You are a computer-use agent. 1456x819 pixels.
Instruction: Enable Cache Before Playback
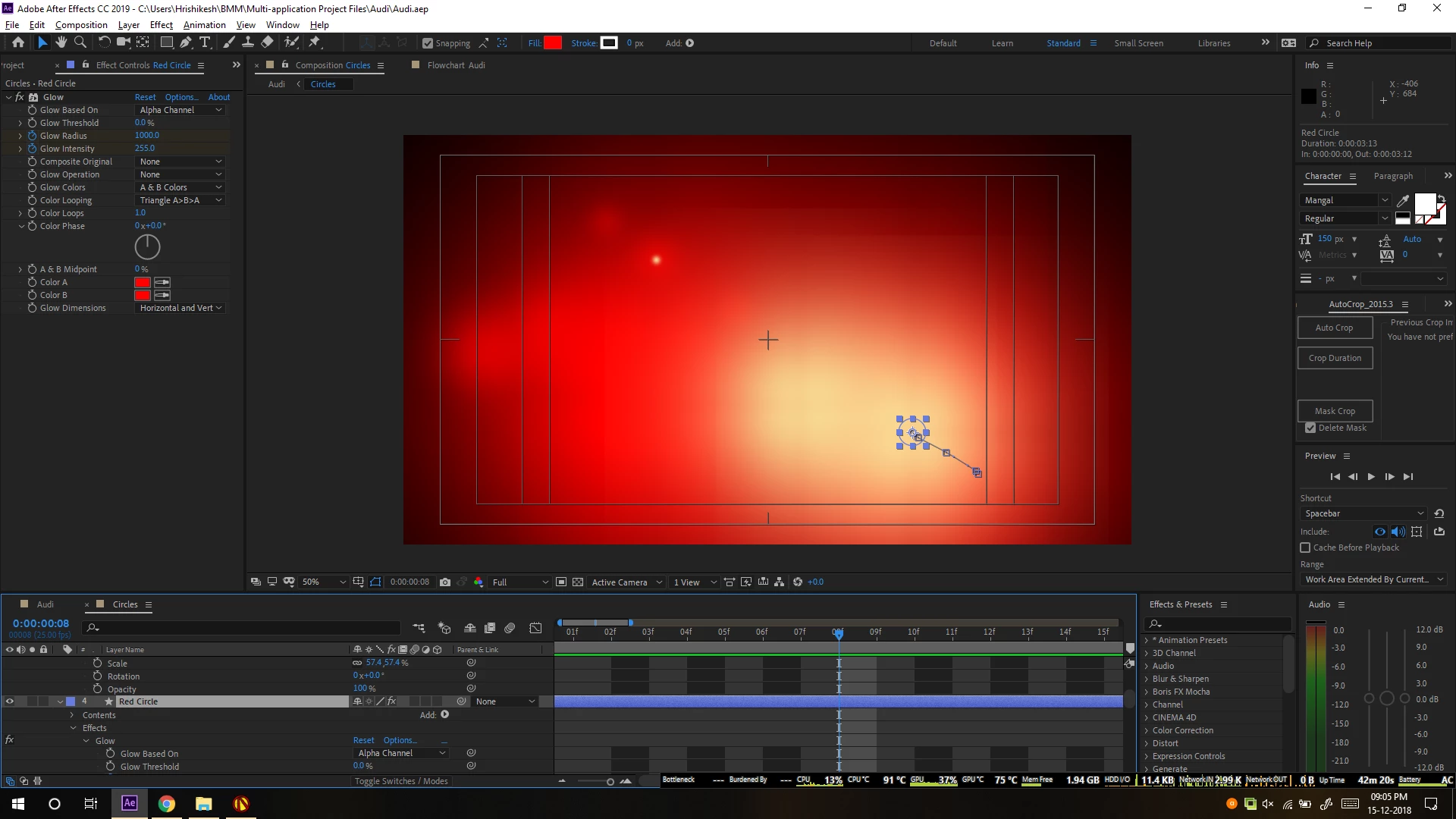coord(1305,548)
